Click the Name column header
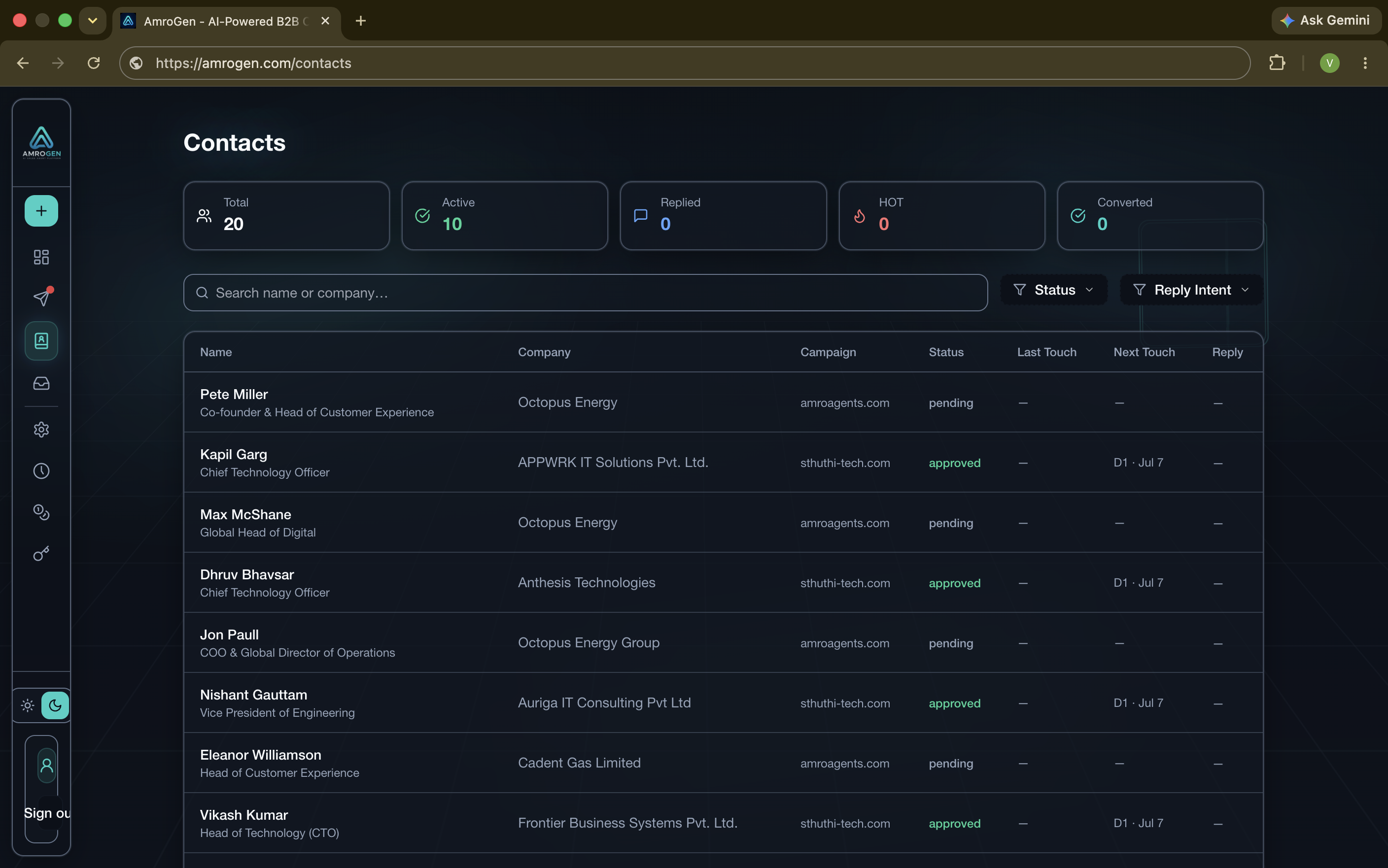The width and height of the screenshot is (1388, 868). [x=216, y=352]
